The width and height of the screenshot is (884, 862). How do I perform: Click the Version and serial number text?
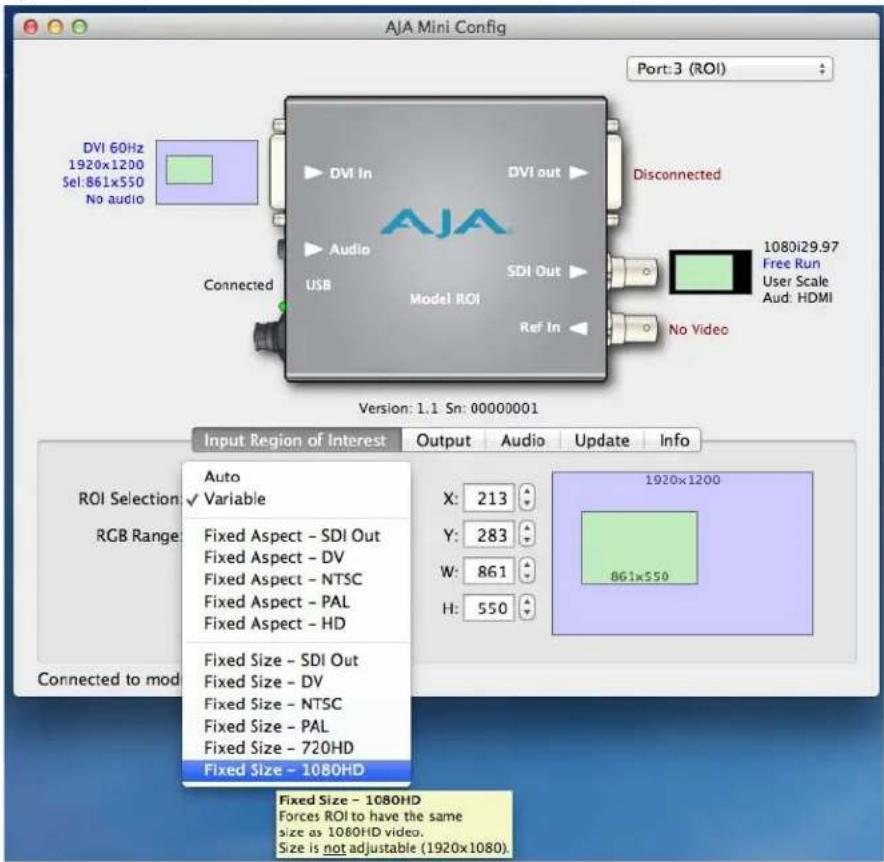(x=448, y=408)
